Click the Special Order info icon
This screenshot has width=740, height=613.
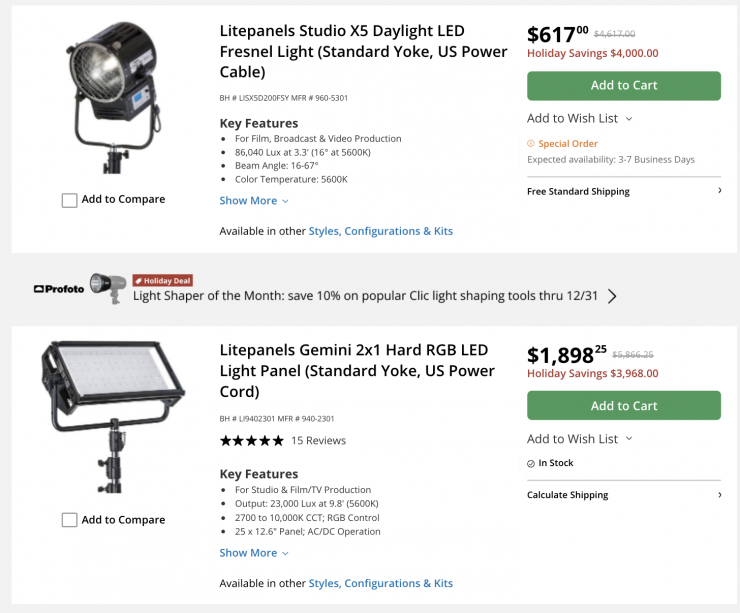point(531,144)
